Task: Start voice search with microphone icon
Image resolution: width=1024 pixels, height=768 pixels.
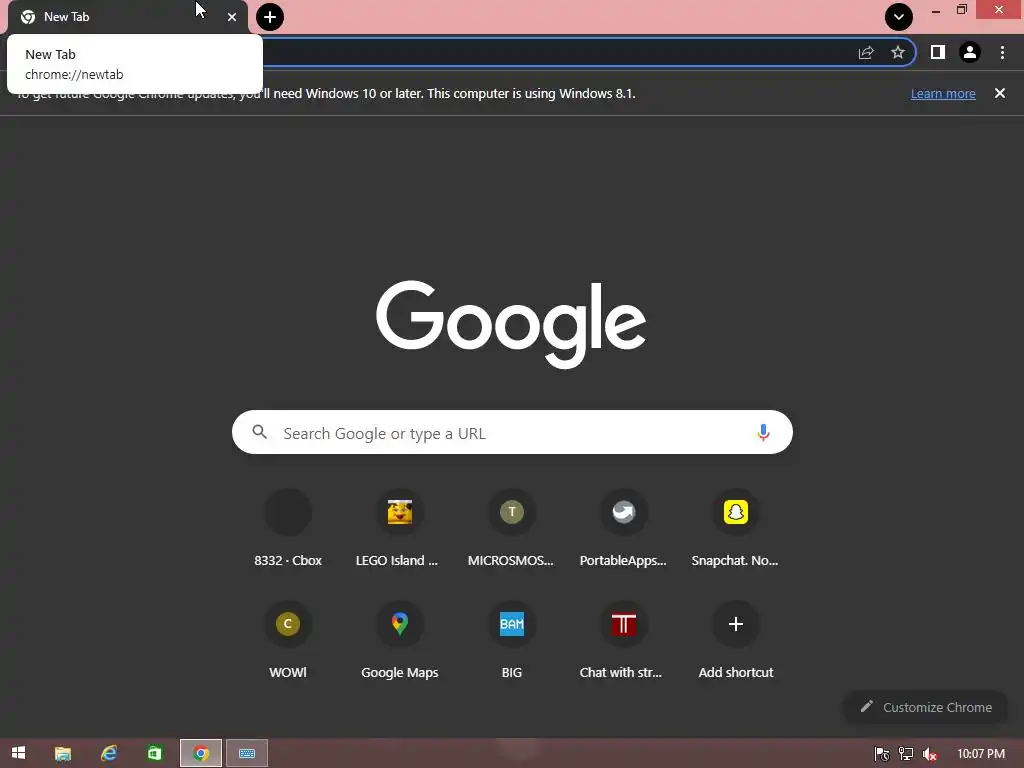Action: pyautogui.click(x=763, y=432)
